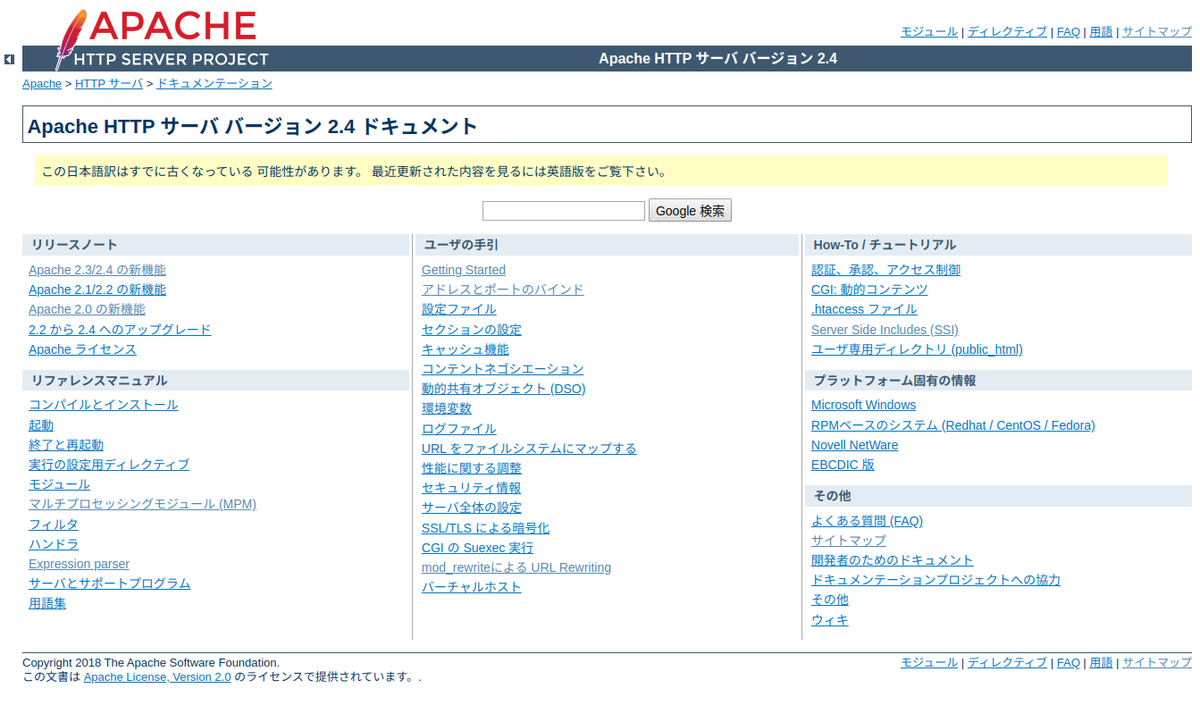Screen dimensions: 1200x722
Task: Click Apache License, Version 2.0 in the footer
Action: (x=156, y=676)
